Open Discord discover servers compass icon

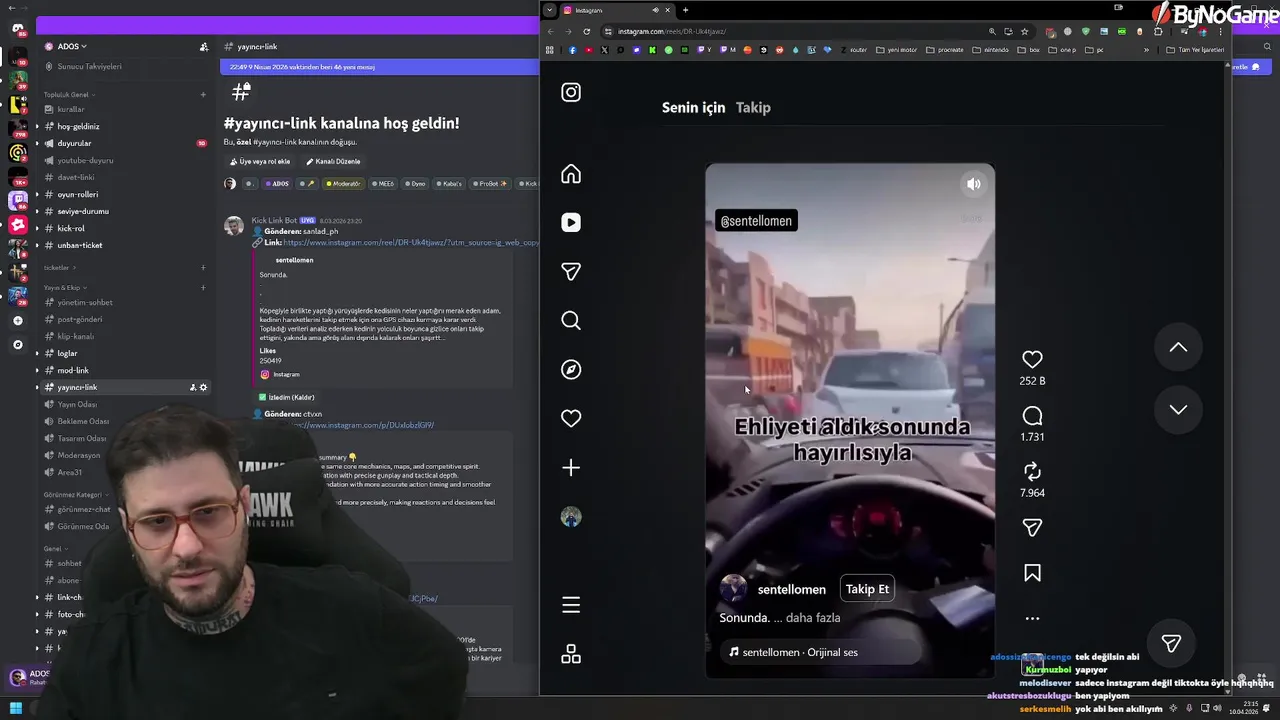pyautogui.click(x=17, y=344)
